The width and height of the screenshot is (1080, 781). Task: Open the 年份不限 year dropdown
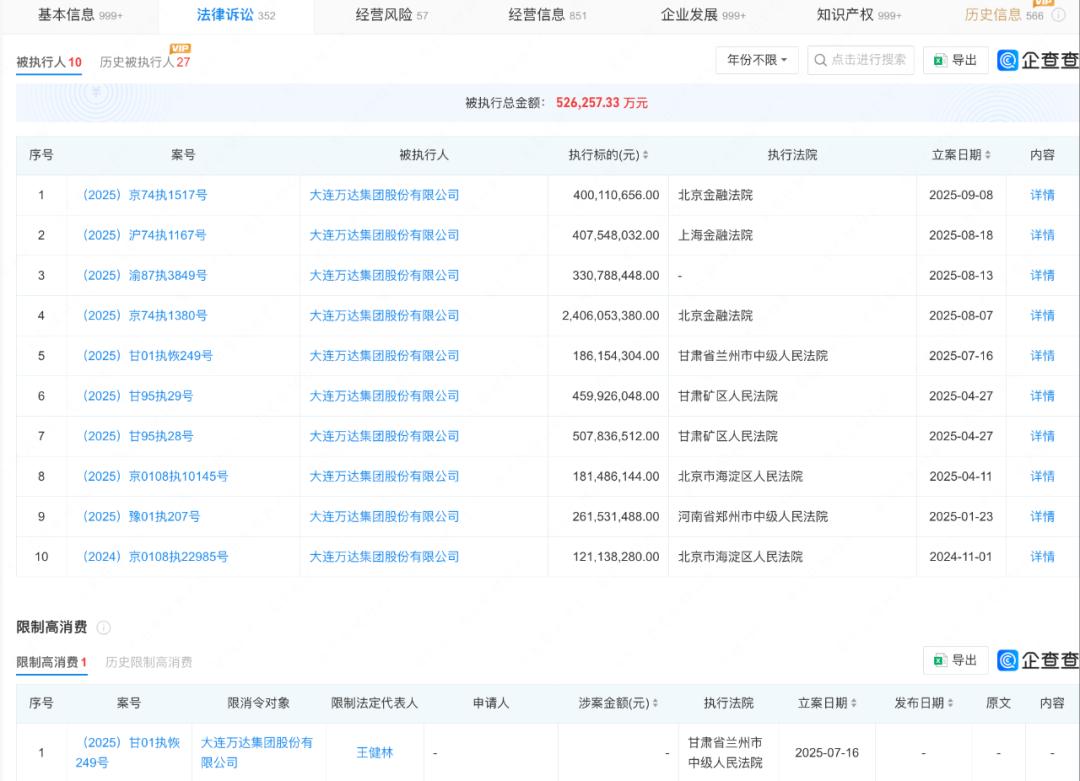click(757, 61)
